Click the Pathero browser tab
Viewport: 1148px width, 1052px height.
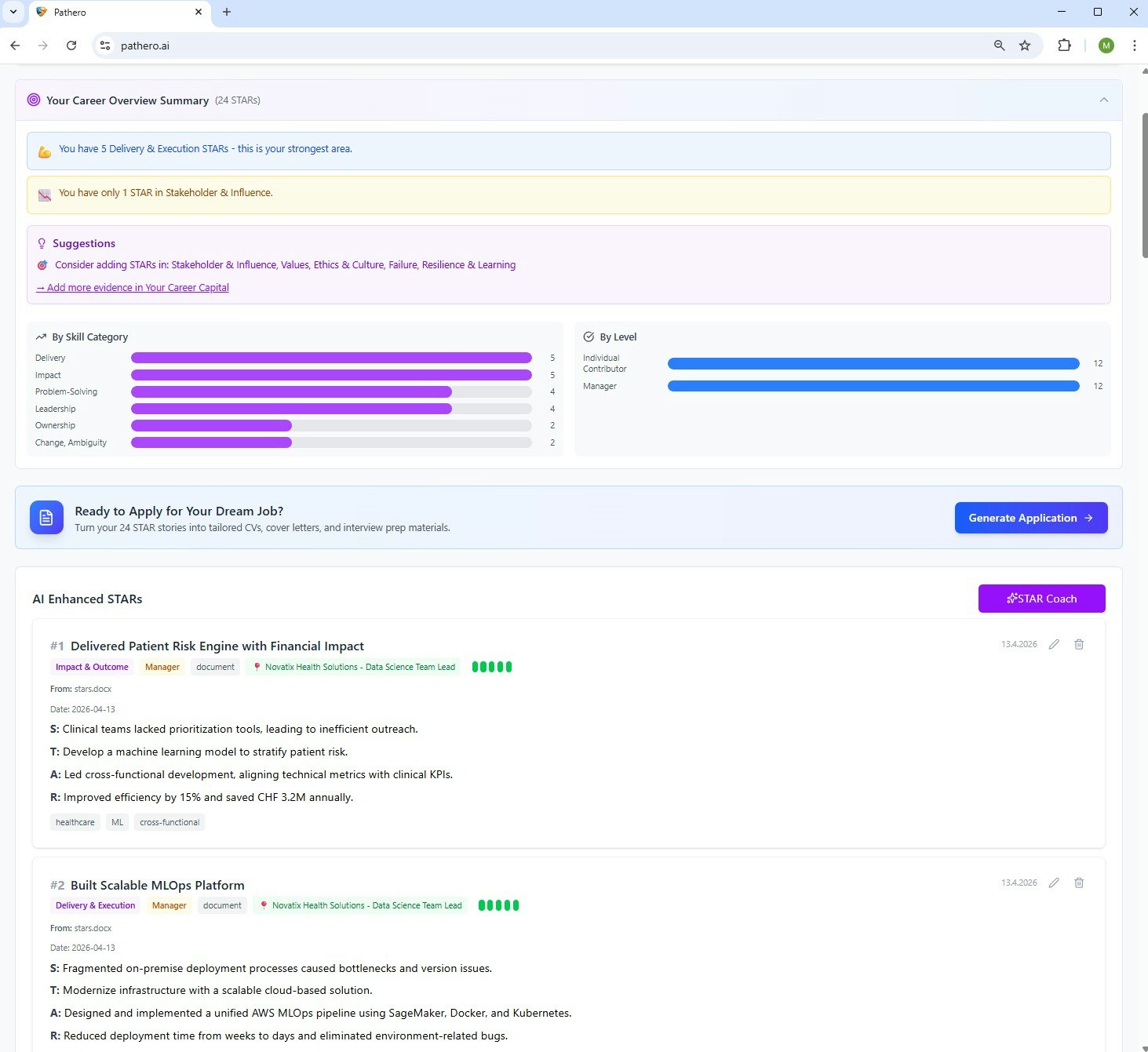(120, 12)
